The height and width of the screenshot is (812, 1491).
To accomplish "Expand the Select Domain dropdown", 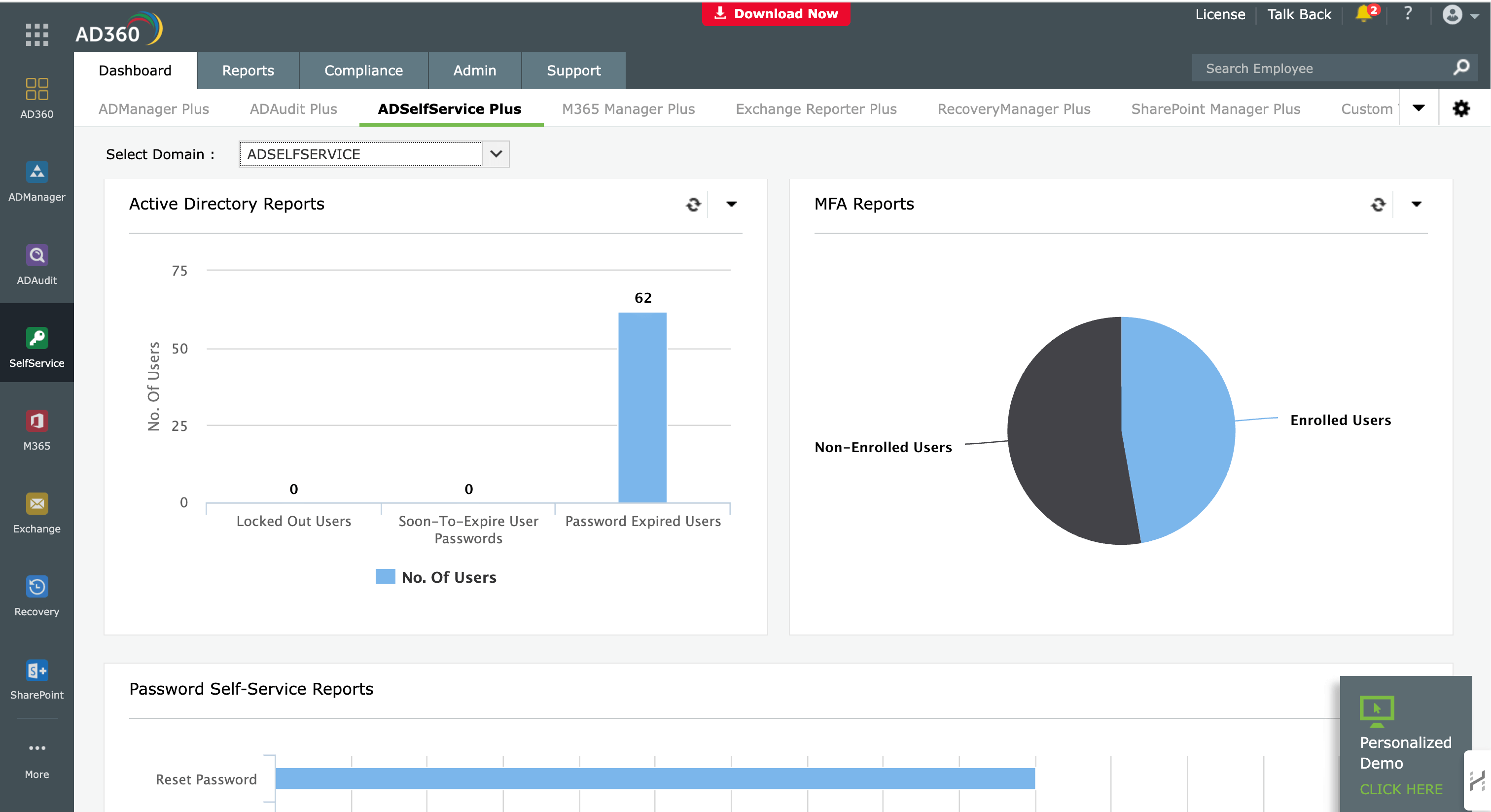I will (496, 154).
